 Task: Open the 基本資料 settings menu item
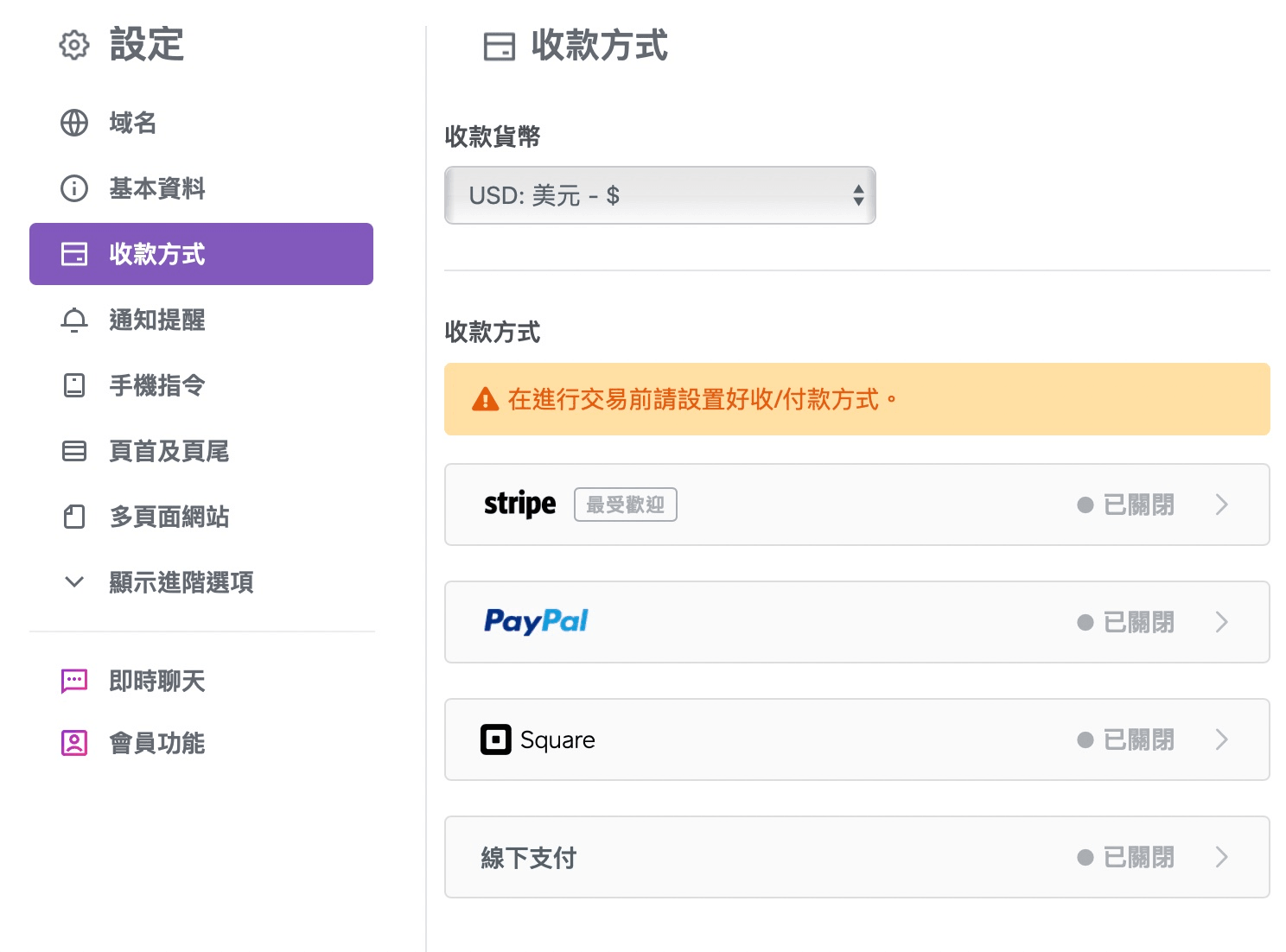[157, 188]
